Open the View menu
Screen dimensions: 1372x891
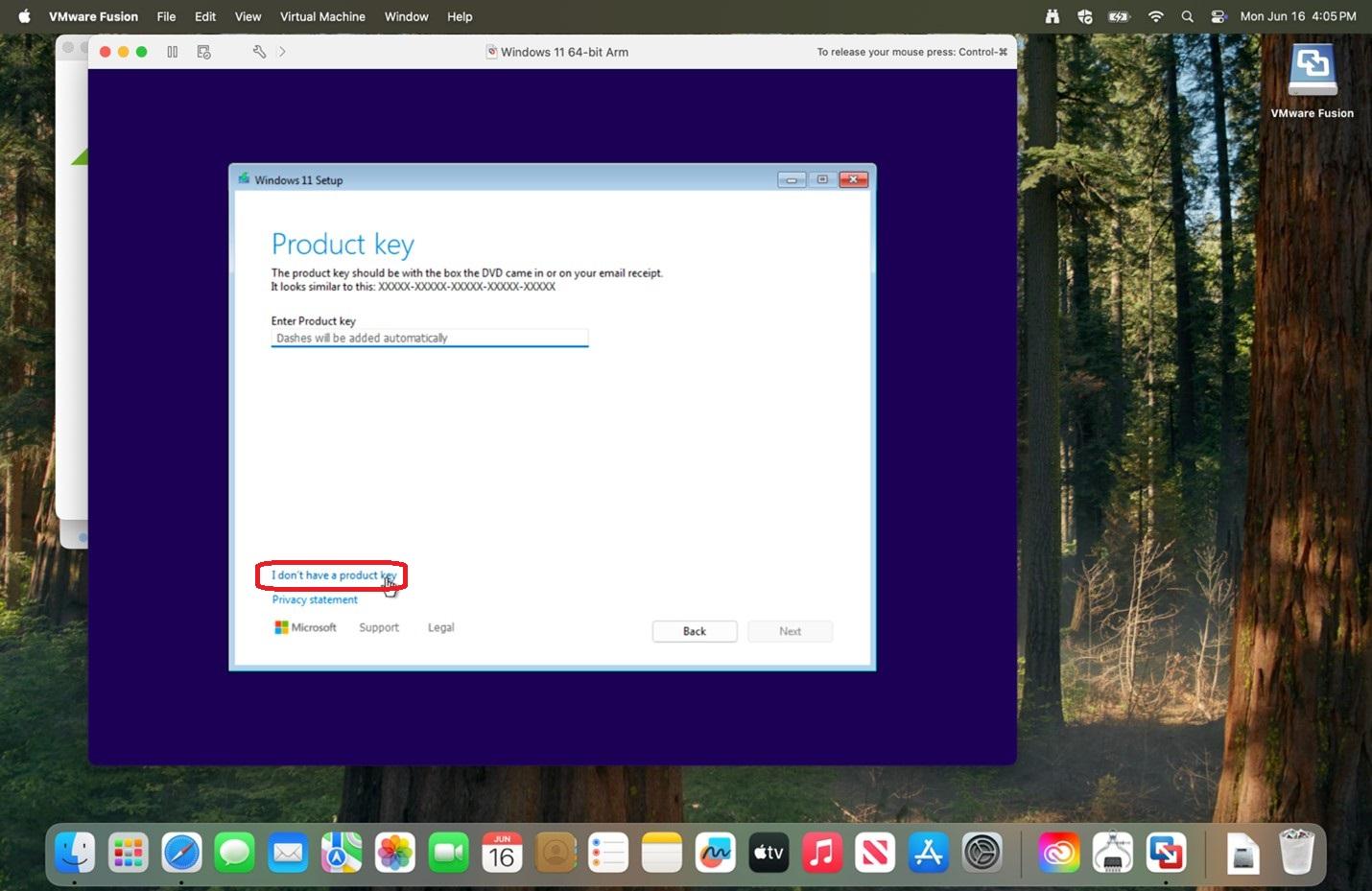pyautogui.click(x=248, y=16)
